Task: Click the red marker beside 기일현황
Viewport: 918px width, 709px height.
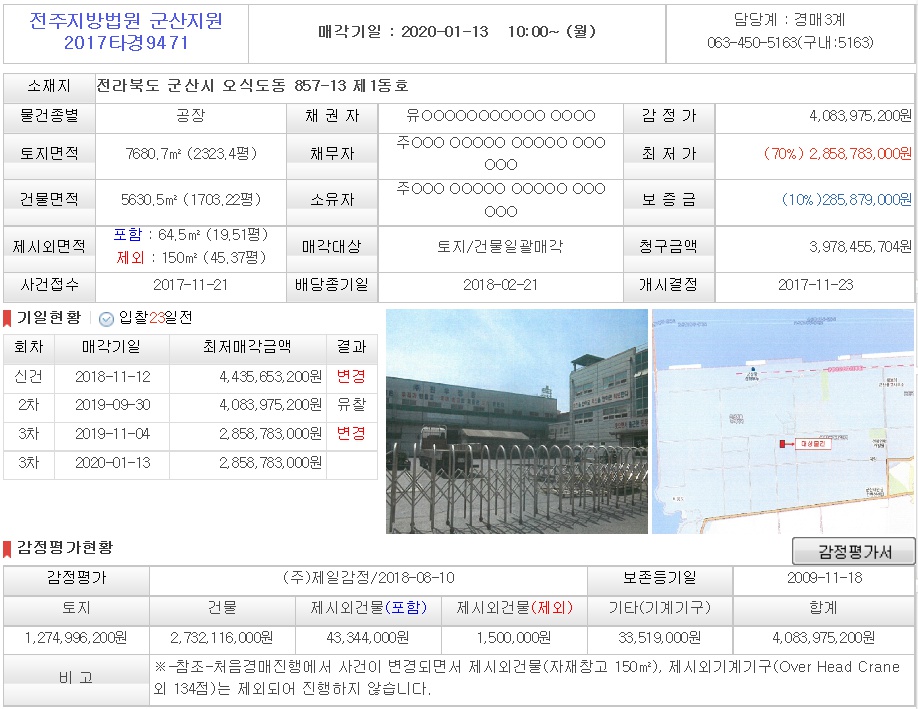Action: pos(7,318)
